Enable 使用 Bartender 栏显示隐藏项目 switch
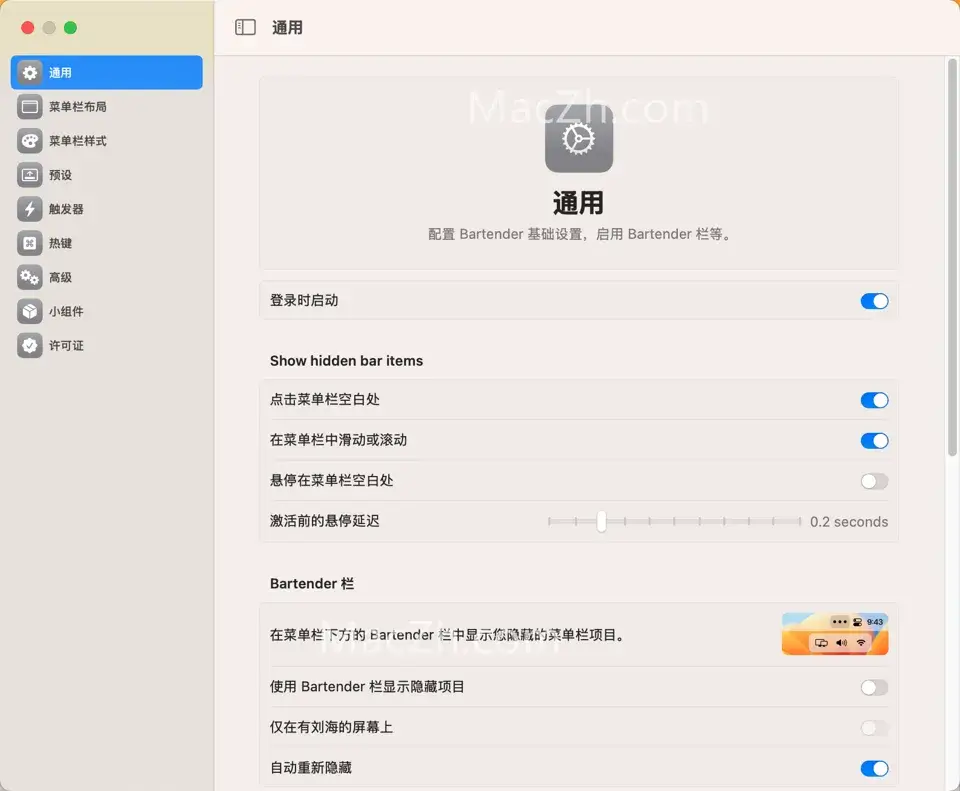The width and height of the screenshot is (960, 791). click(x=874, y=687)
